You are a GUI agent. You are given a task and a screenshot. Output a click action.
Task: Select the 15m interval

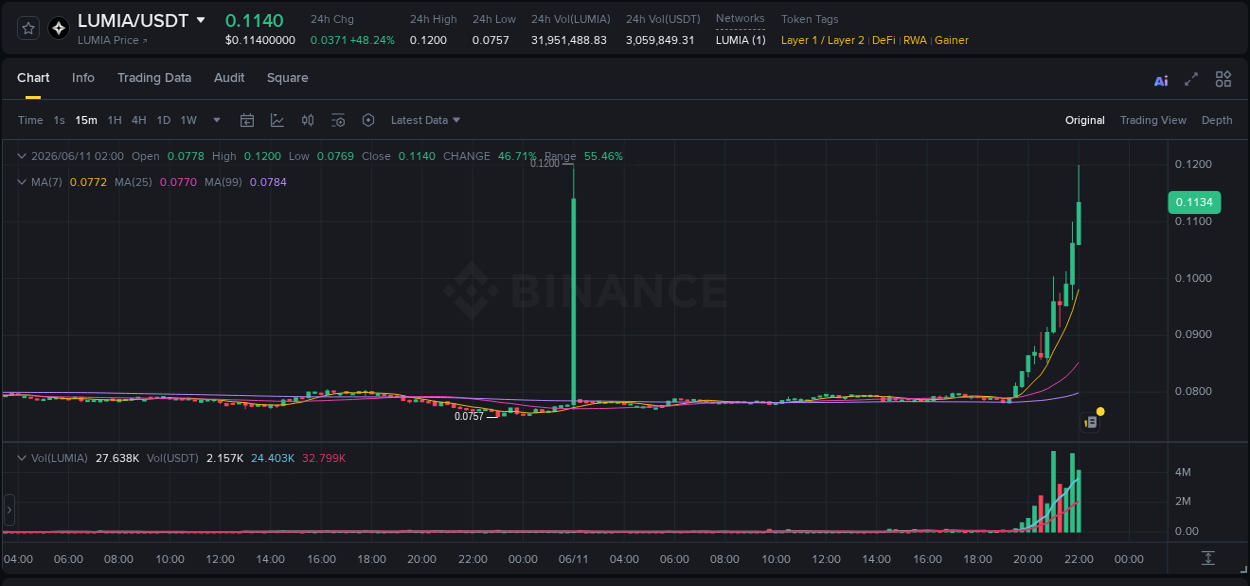pyautogui.click(x=86, y=120)
